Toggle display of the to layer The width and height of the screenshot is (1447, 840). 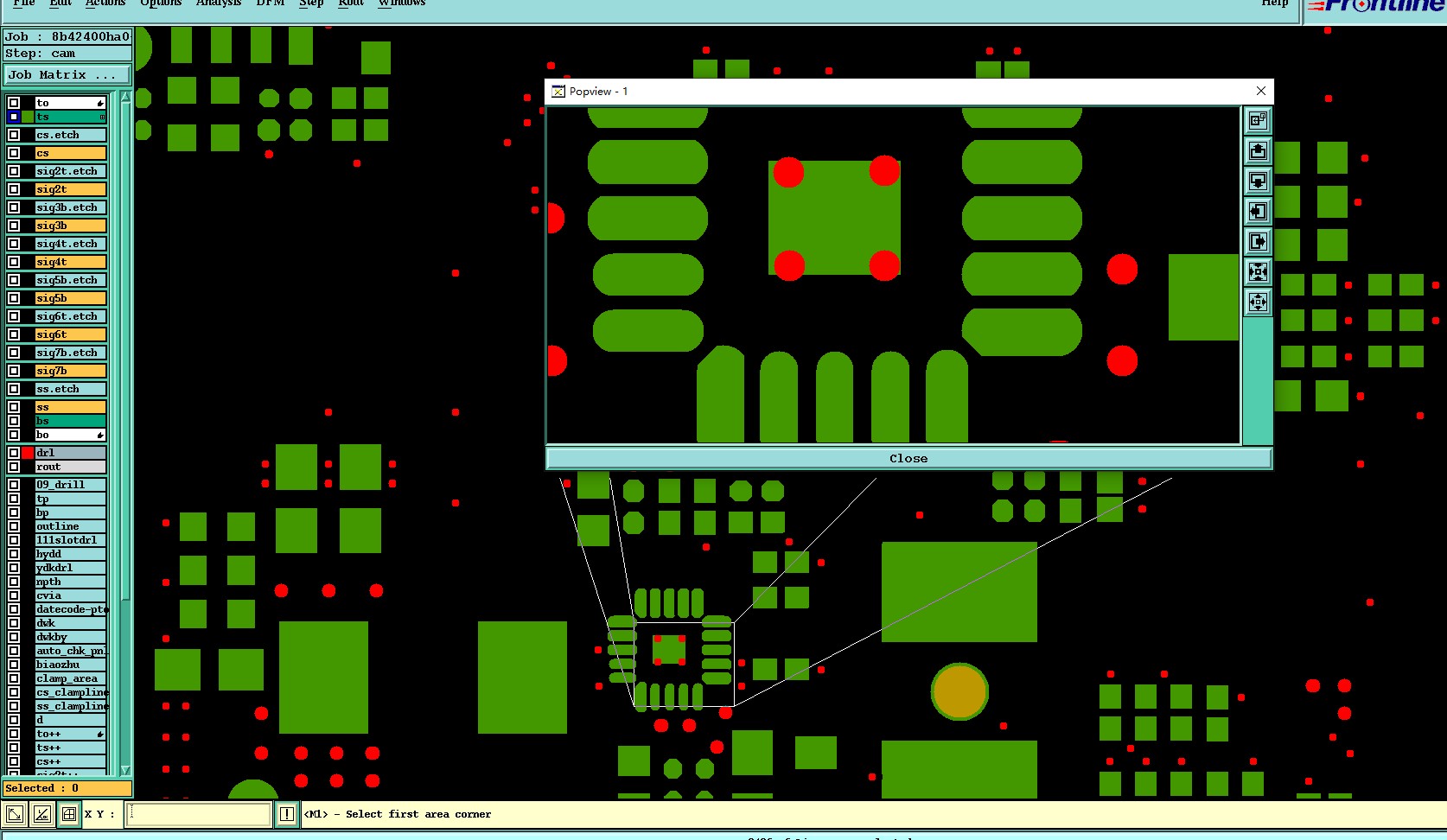[x=14, y=103]
